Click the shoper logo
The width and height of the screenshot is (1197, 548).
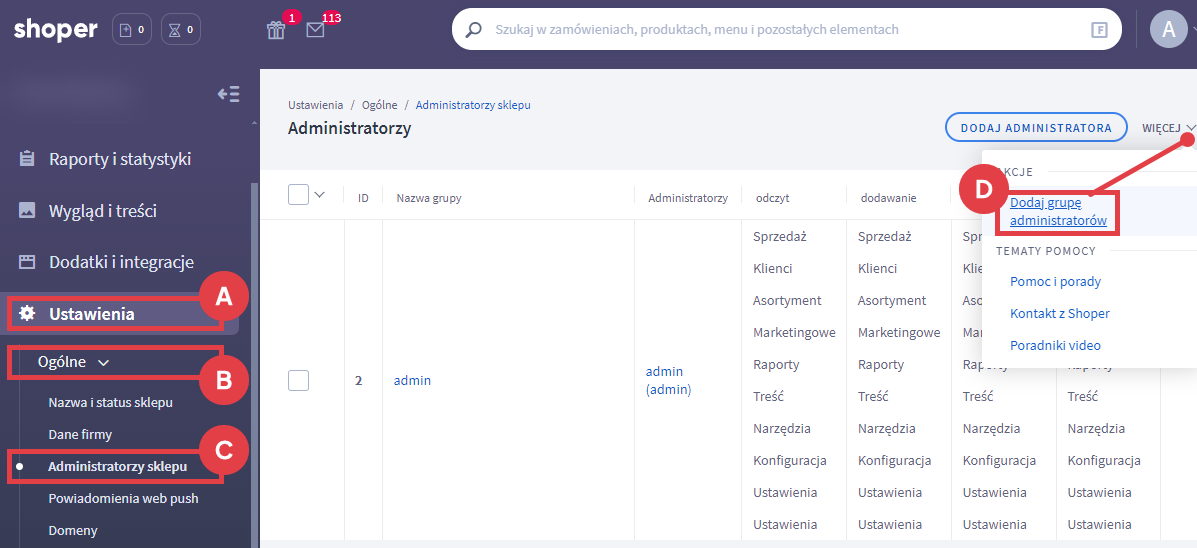(x=56, y=30)
